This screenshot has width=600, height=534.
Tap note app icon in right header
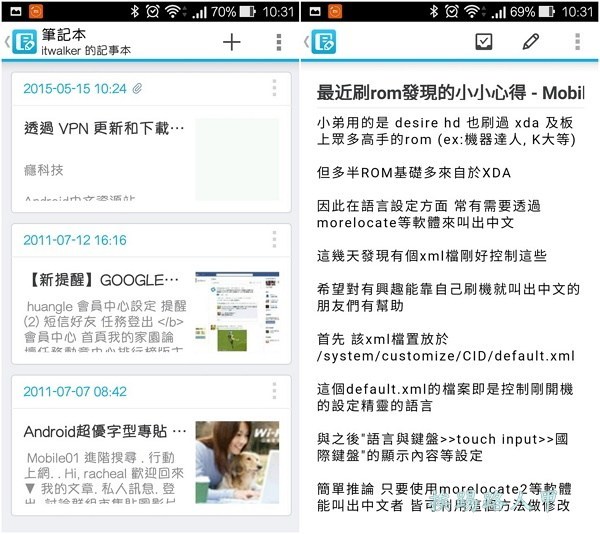click(x=324, y=42)
